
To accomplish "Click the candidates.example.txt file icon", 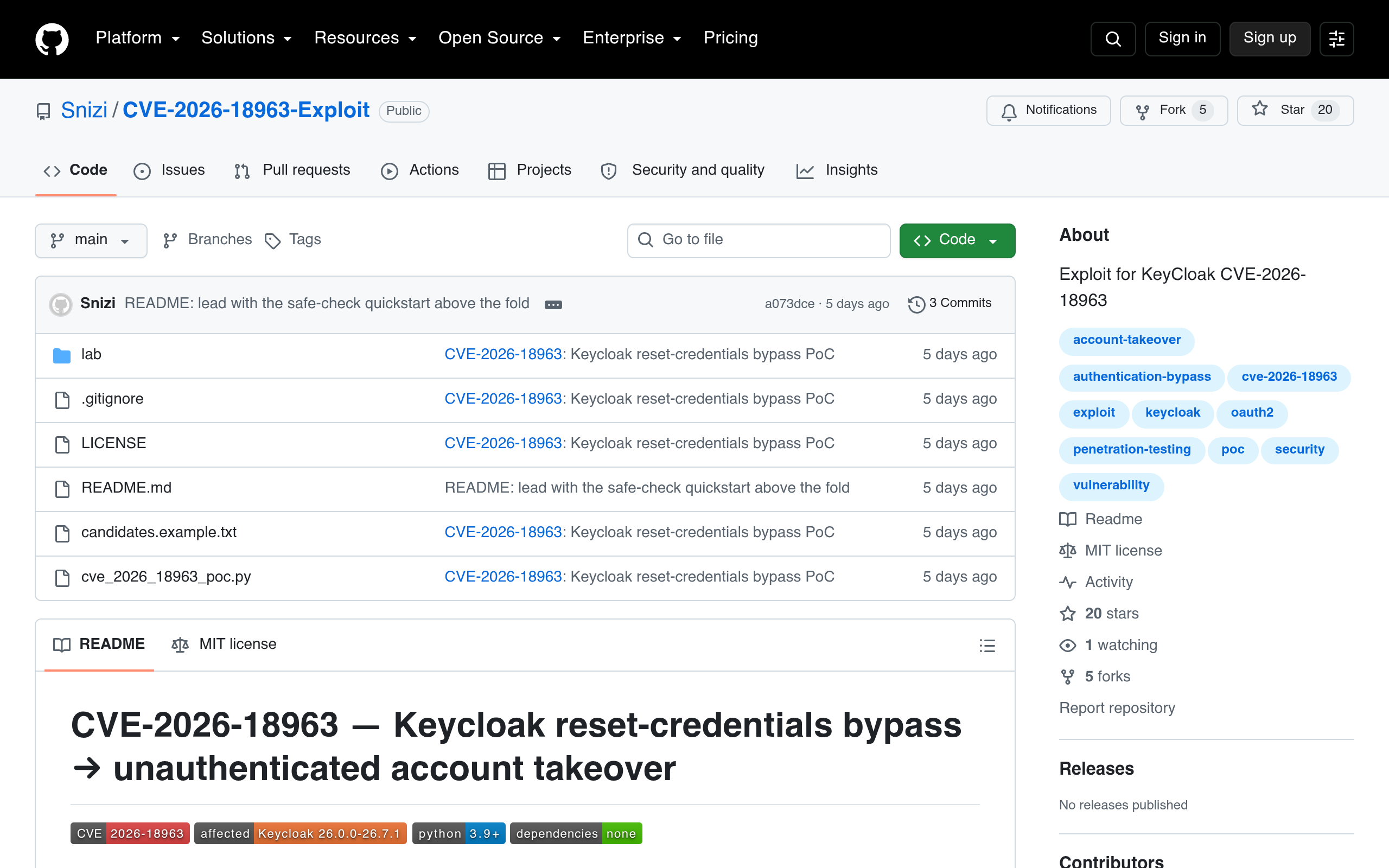I will tap(62, 533).
